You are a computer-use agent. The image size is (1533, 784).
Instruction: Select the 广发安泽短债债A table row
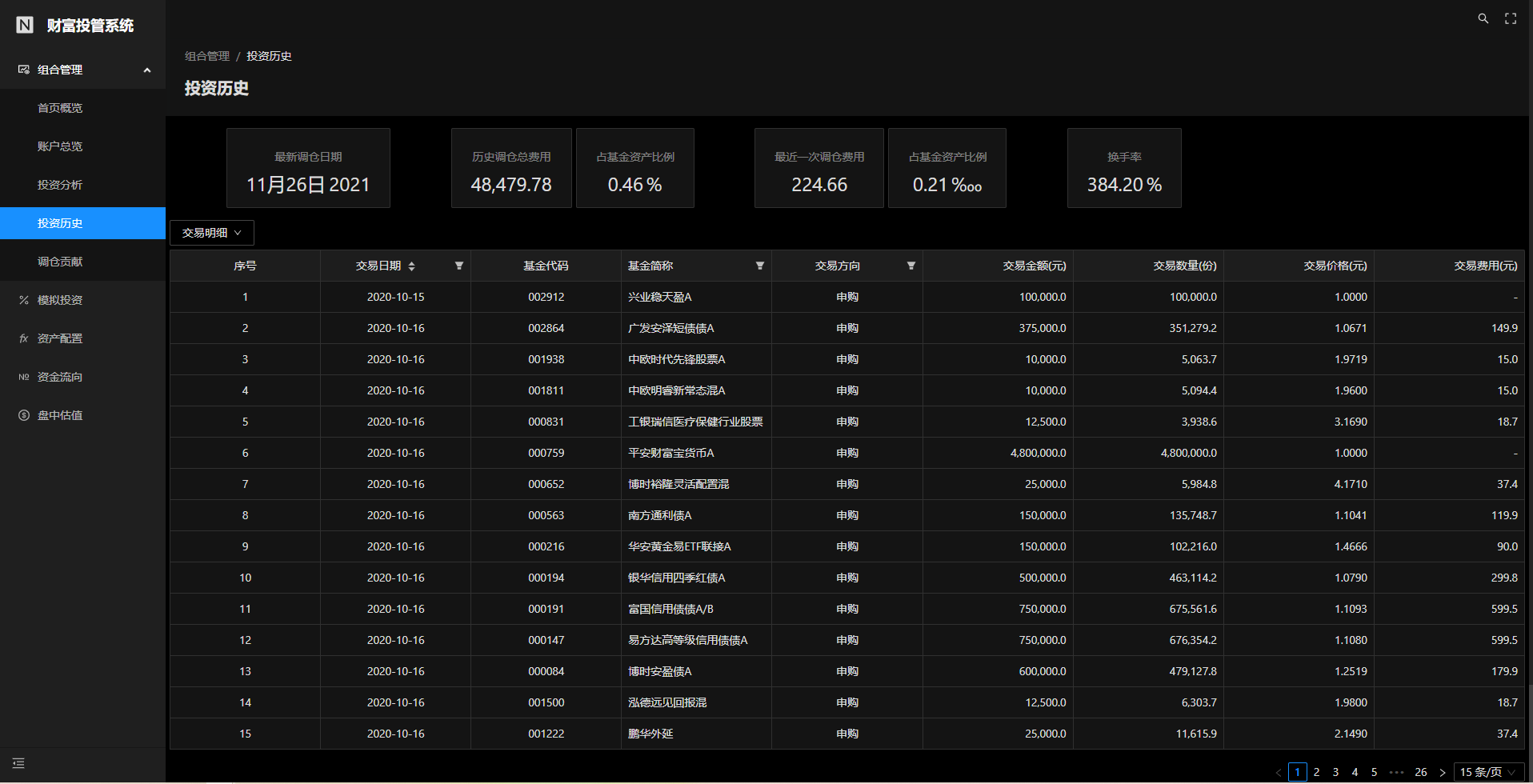coord(847,328)
